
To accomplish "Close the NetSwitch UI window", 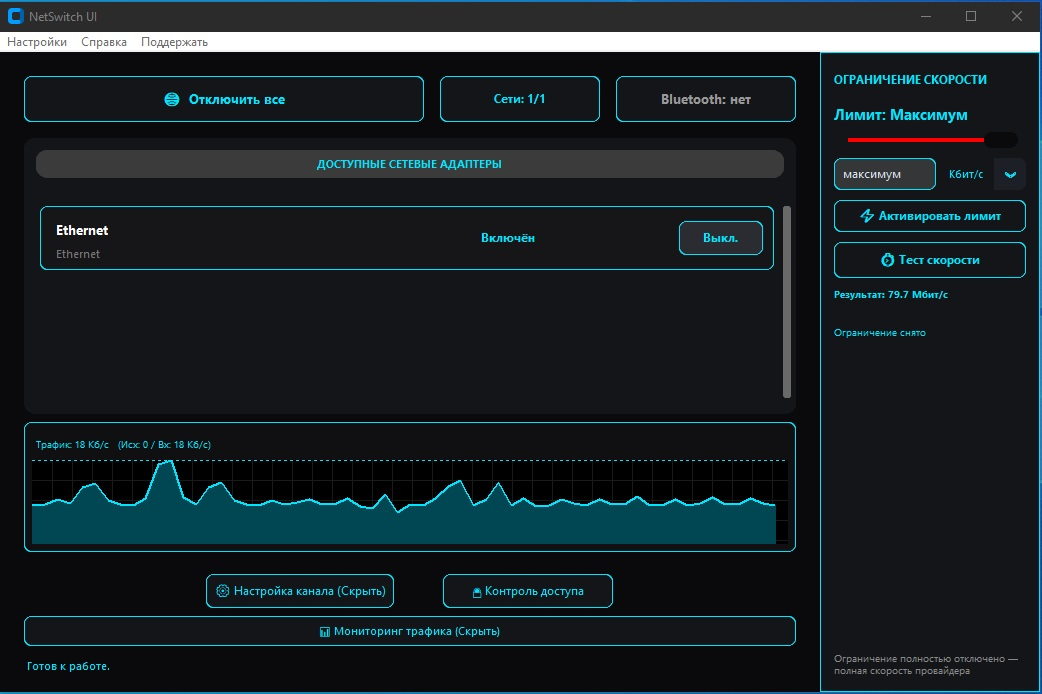I will coord(1017,16).
